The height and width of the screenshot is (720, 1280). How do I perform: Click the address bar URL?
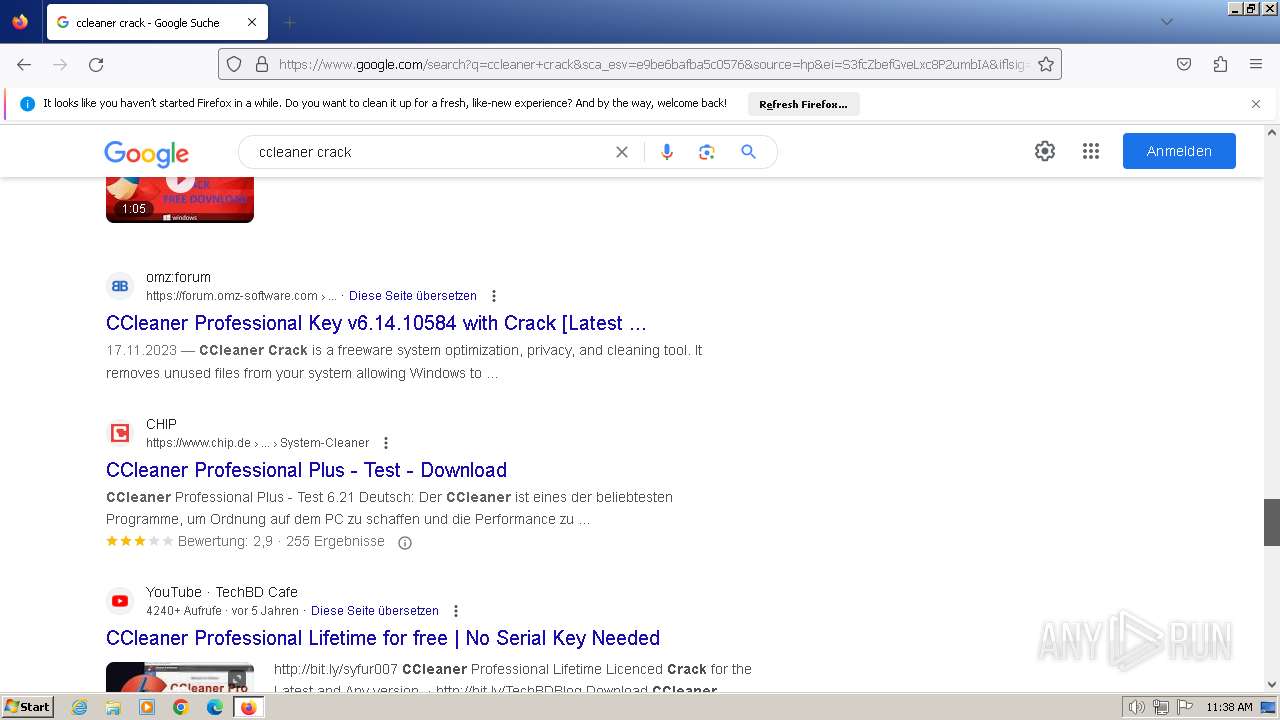pos(653,64)
